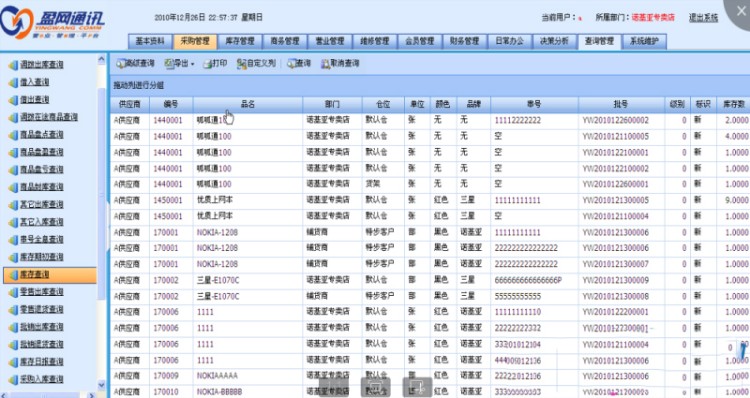Open 高级查询 advanced query toolbar icon
Image resolution: width=750 pixels, height=398 pixels.
tap(135, 63)
